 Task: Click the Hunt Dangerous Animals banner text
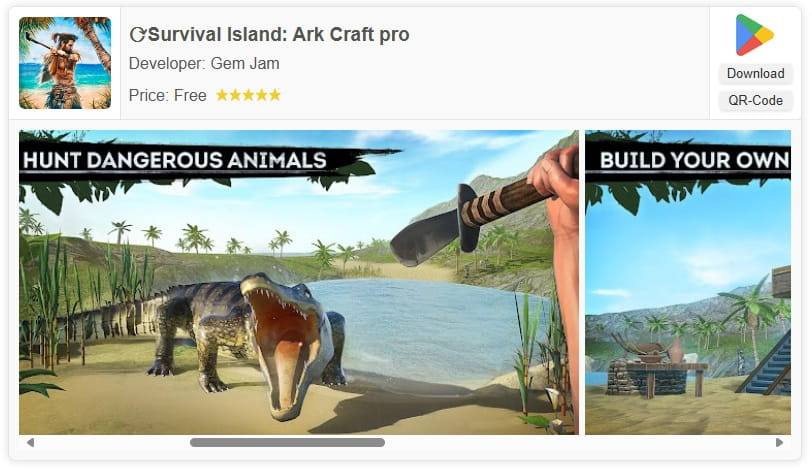coord(175,160)
